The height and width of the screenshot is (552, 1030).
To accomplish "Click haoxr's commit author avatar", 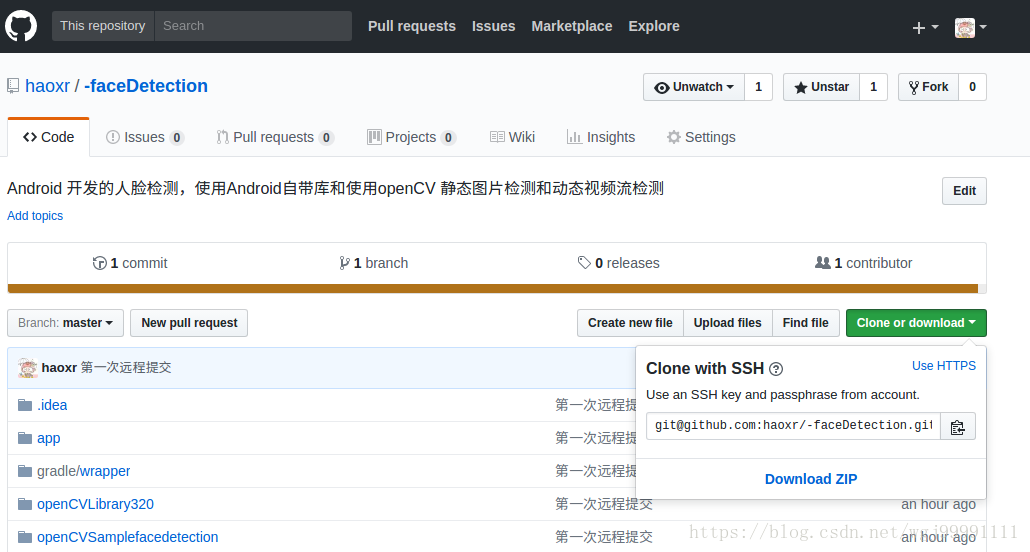I will pos(28,367).
